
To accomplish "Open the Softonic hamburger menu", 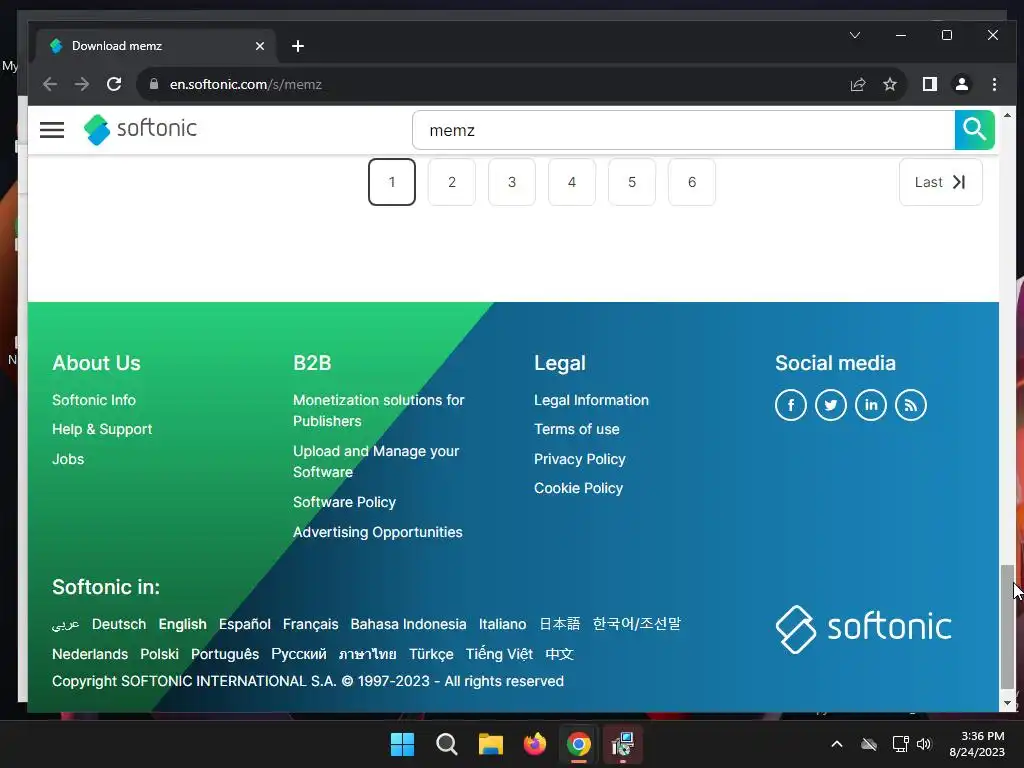I will click(52, 130).
